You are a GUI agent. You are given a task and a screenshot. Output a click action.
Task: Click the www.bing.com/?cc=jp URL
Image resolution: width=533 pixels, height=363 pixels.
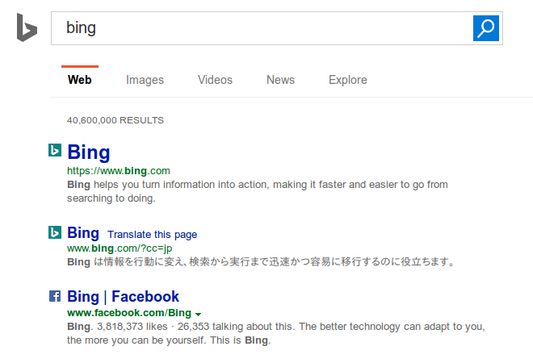120,248
